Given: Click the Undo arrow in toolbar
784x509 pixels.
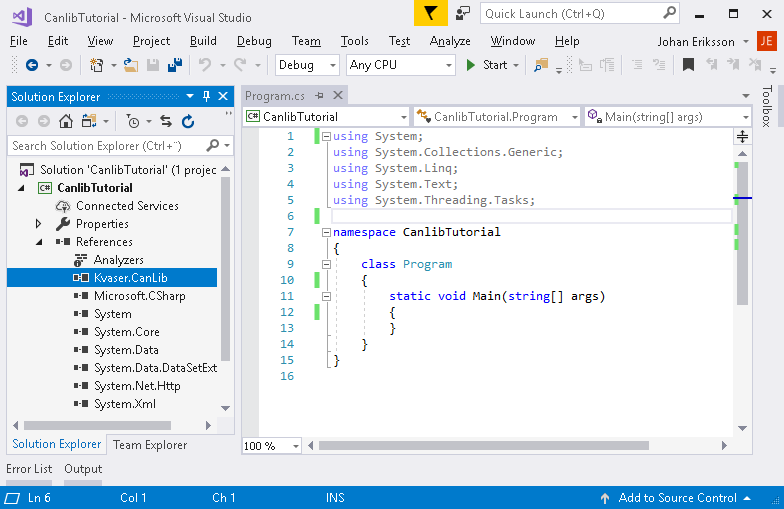Looking at the screenshot, I should pos(205,65).
